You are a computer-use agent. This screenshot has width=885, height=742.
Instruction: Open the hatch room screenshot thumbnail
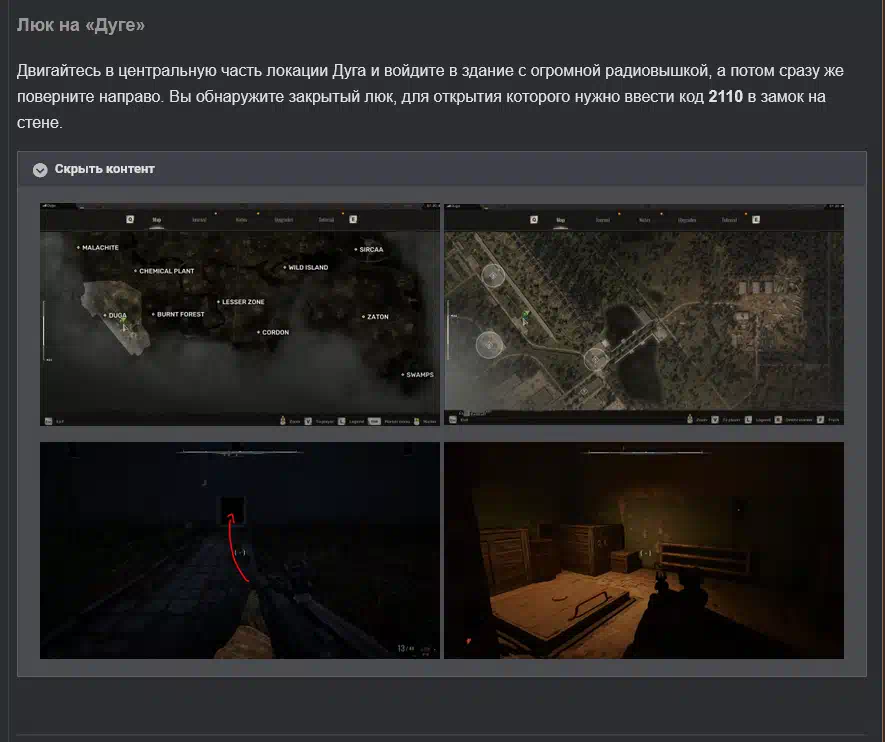pyautogui.click(x=643, y=550)
